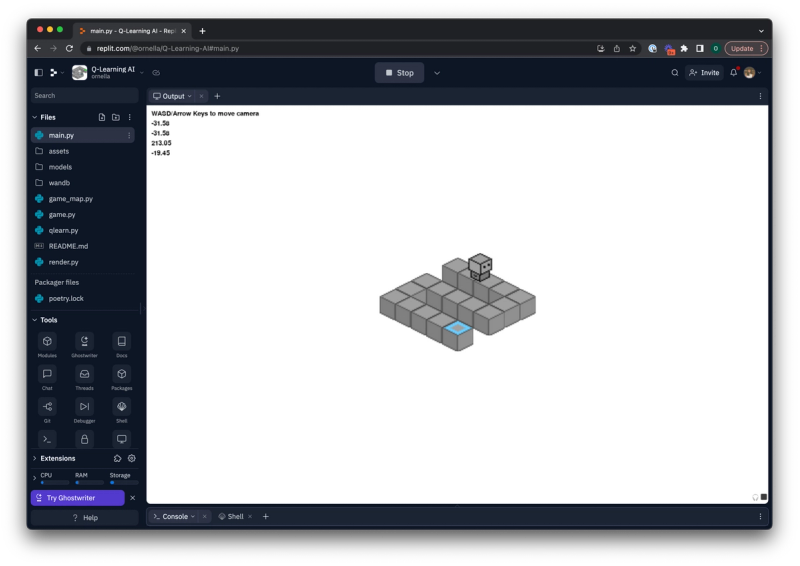The image size is (800, 566).
Task: Reload the browser page
Action: tap(69, 48)
